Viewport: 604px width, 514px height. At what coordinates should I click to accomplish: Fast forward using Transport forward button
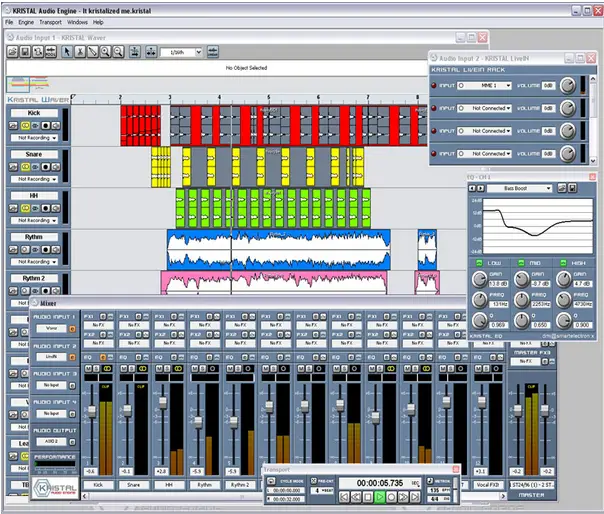[403, 497]
